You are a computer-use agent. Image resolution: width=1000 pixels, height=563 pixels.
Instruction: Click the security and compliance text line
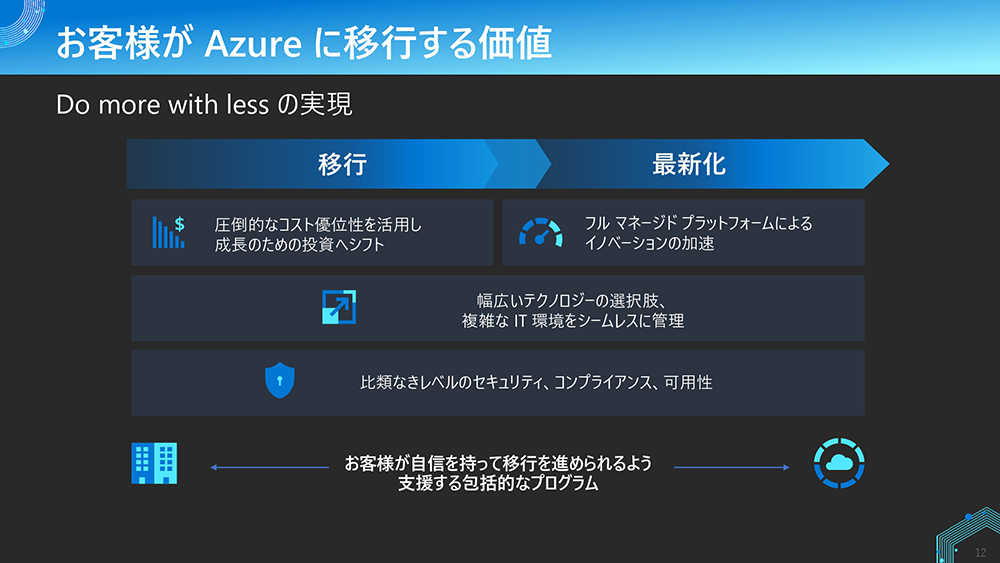(536, 382)
